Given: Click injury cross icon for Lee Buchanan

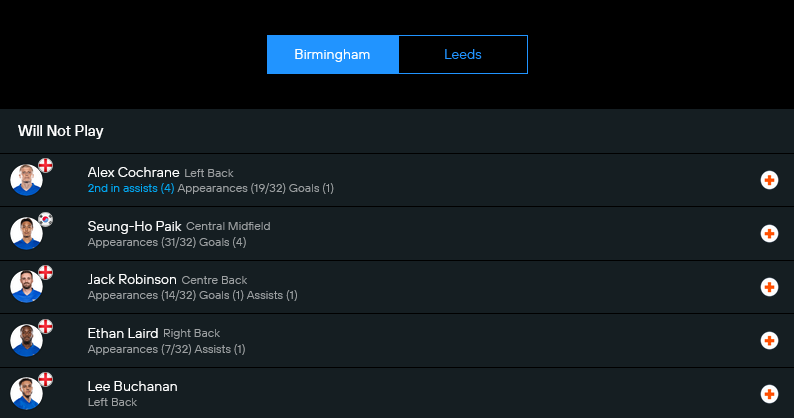Looking at the screenshot, I should (x=769, y=394).
